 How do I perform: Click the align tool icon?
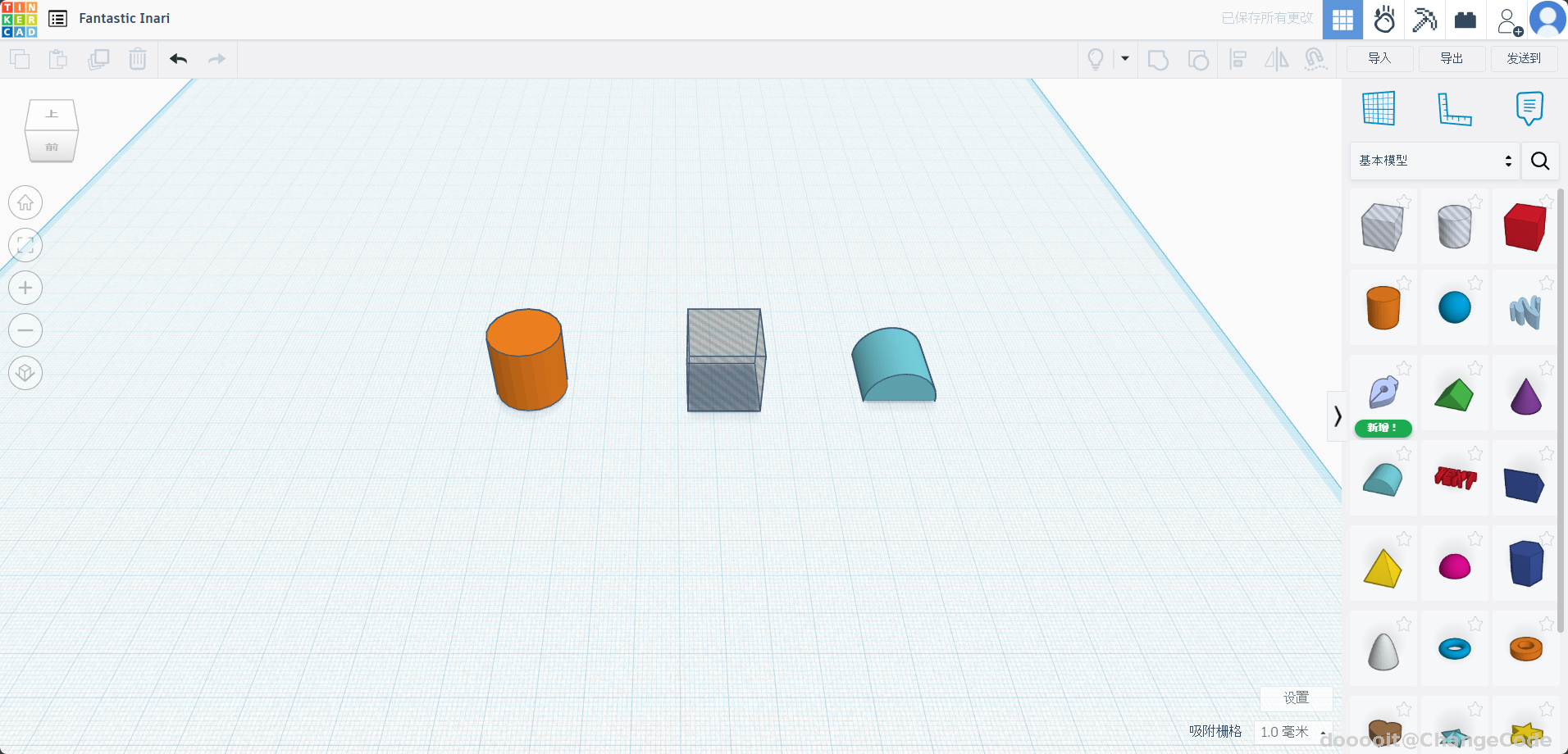1238,59
